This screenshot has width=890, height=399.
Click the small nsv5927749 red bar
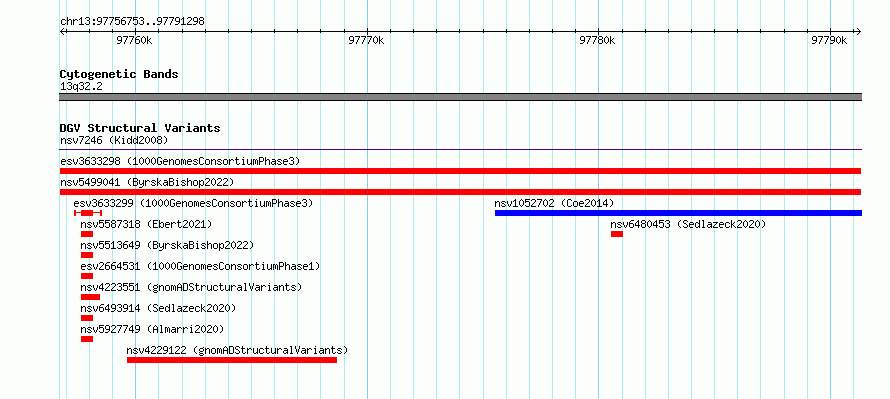(87, 339)
